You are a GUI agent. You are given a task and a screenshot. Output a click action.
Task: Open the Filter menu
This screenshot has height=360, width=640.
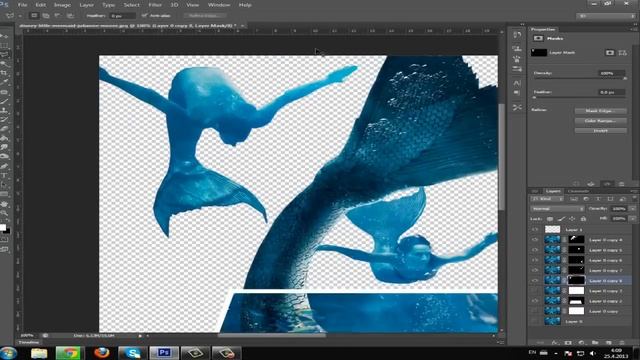coord(155,5)
